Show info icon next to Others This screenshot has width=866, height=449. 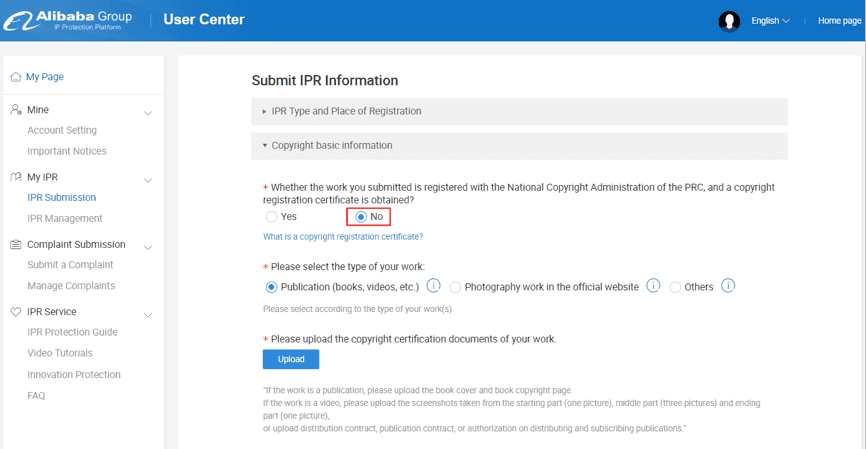[728, 286]
